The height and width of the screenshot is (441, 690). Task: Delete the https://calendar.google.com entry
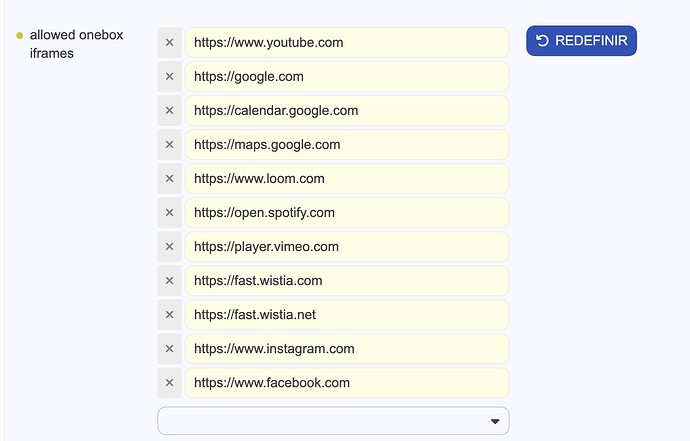click(169, 110)
